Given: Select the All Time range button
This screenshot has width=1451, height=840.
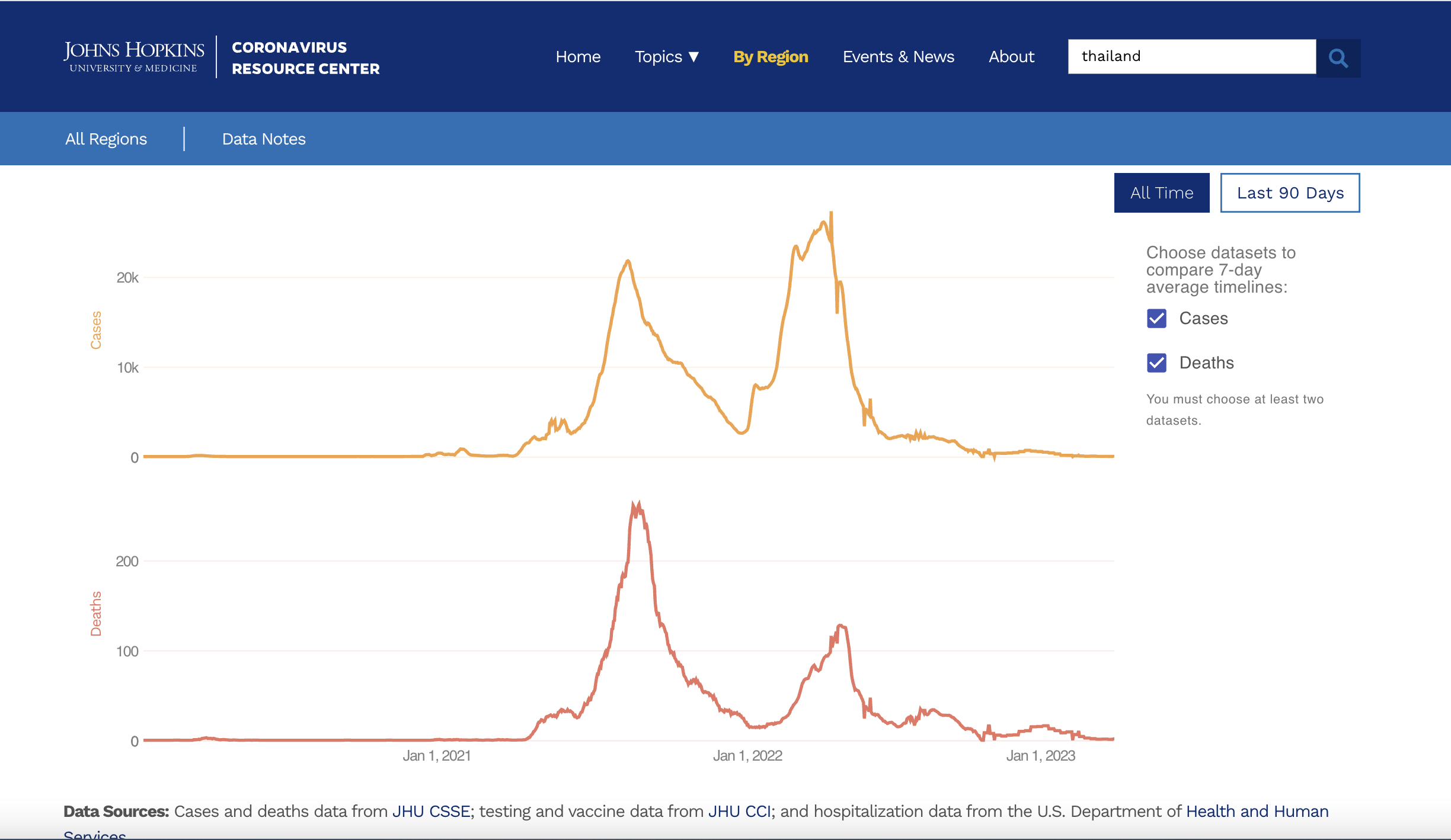Looking at the screenshot, I should (x=1161, y=193).
